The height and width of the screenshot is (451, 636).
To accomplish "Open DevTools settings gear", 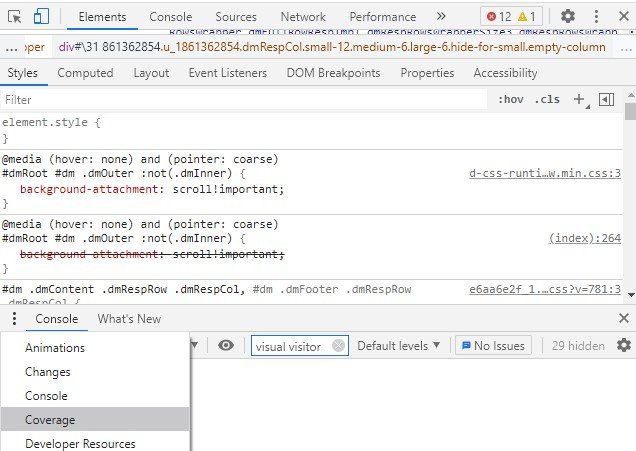I will [567, 16].
